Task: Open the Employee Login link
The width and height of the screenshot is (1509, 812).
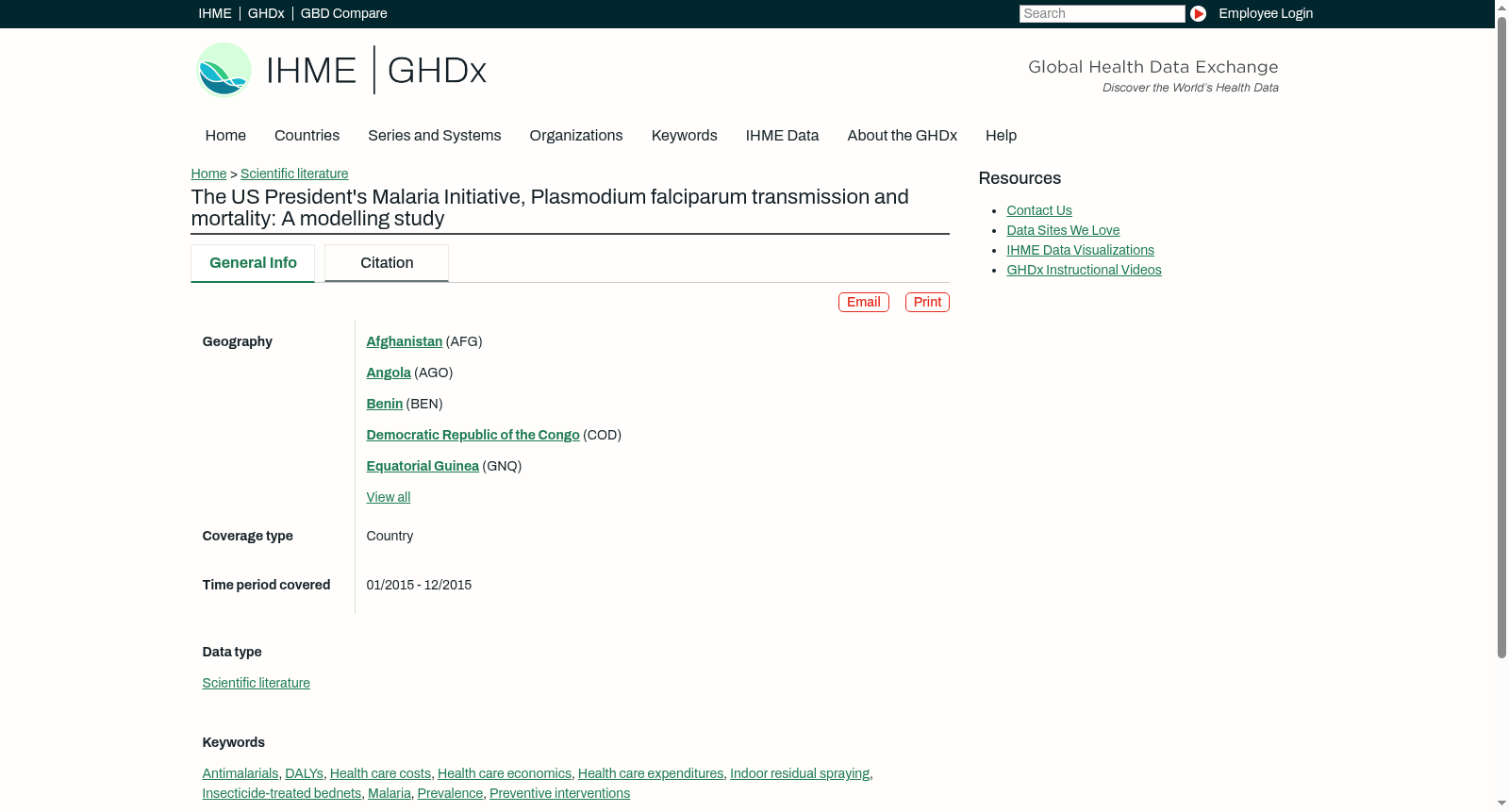Action: (1266, 13)
